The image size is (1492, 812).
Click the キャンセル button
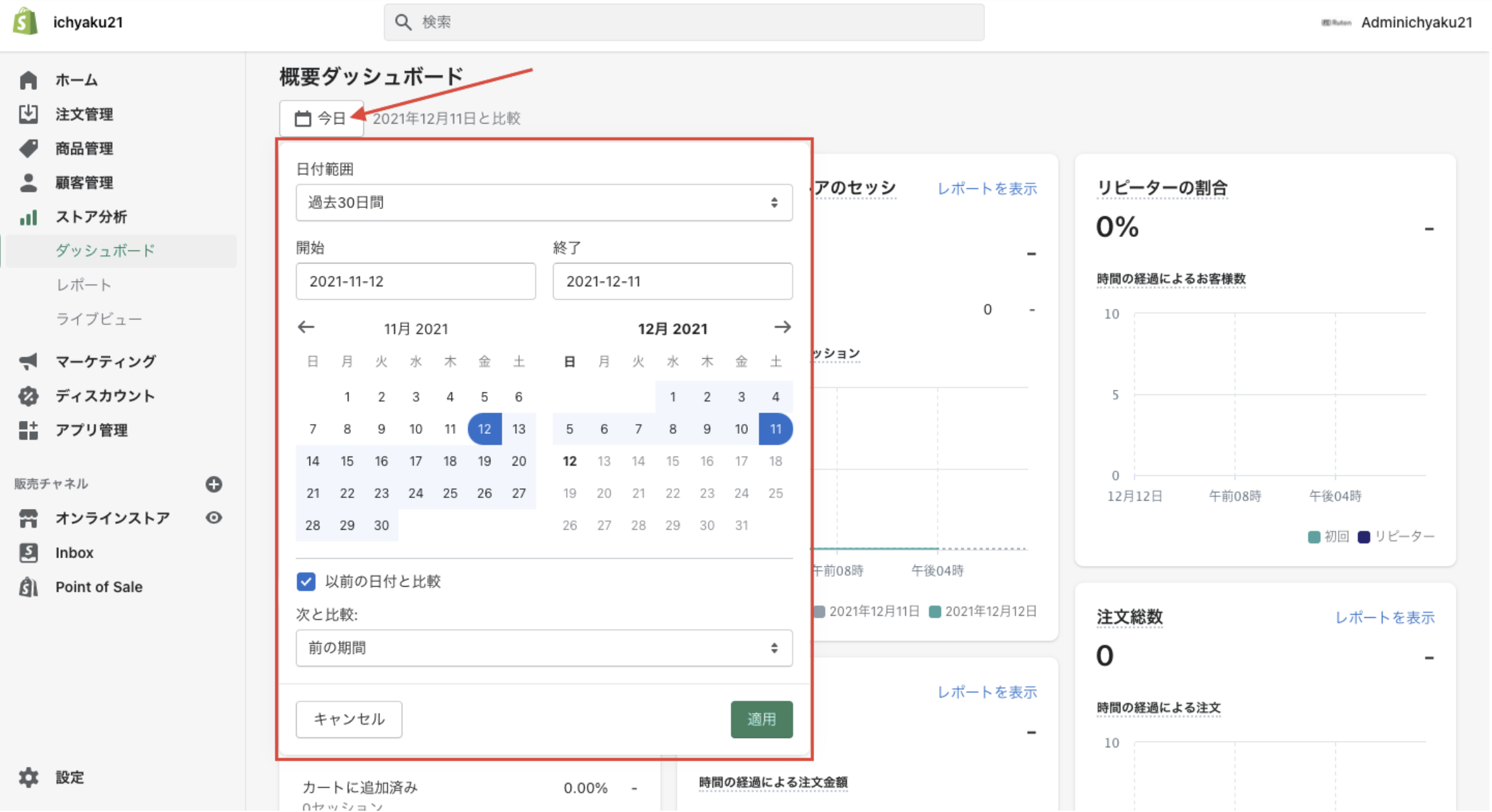click(349, 719)
